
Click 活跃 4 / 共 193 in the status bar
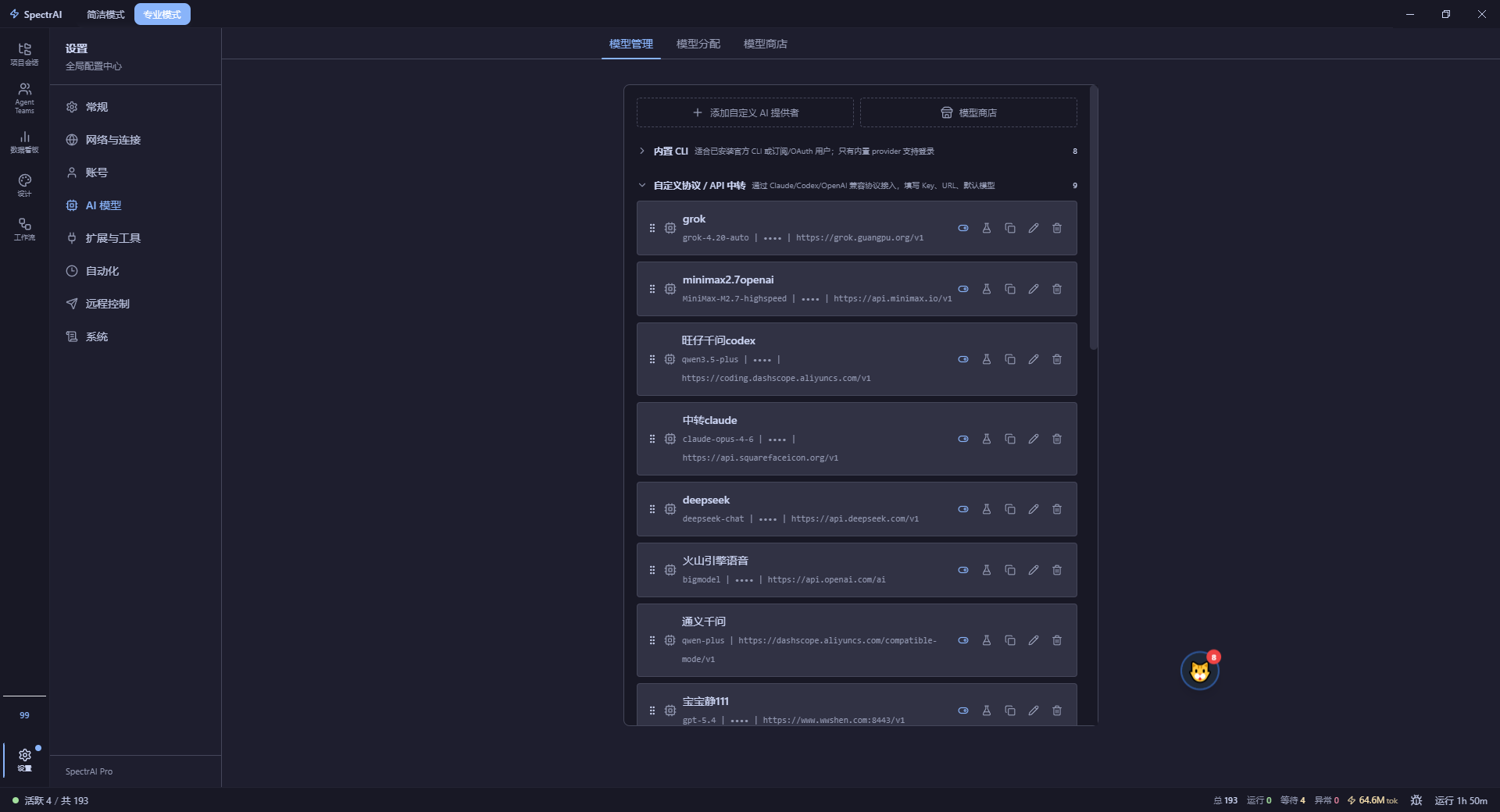(51, 800)
